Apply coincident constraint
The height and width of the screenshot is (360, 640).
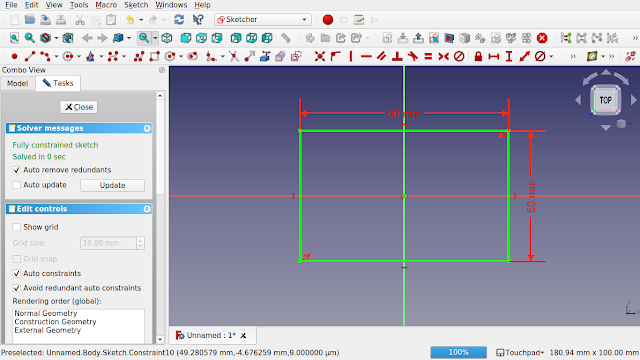320,56
